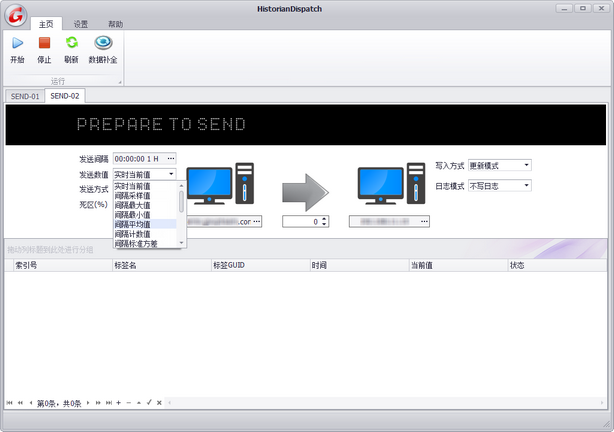The width and height of the screenshot is (614, 432).
Task: Add a record with the plus icon
Action: point(118,403)
